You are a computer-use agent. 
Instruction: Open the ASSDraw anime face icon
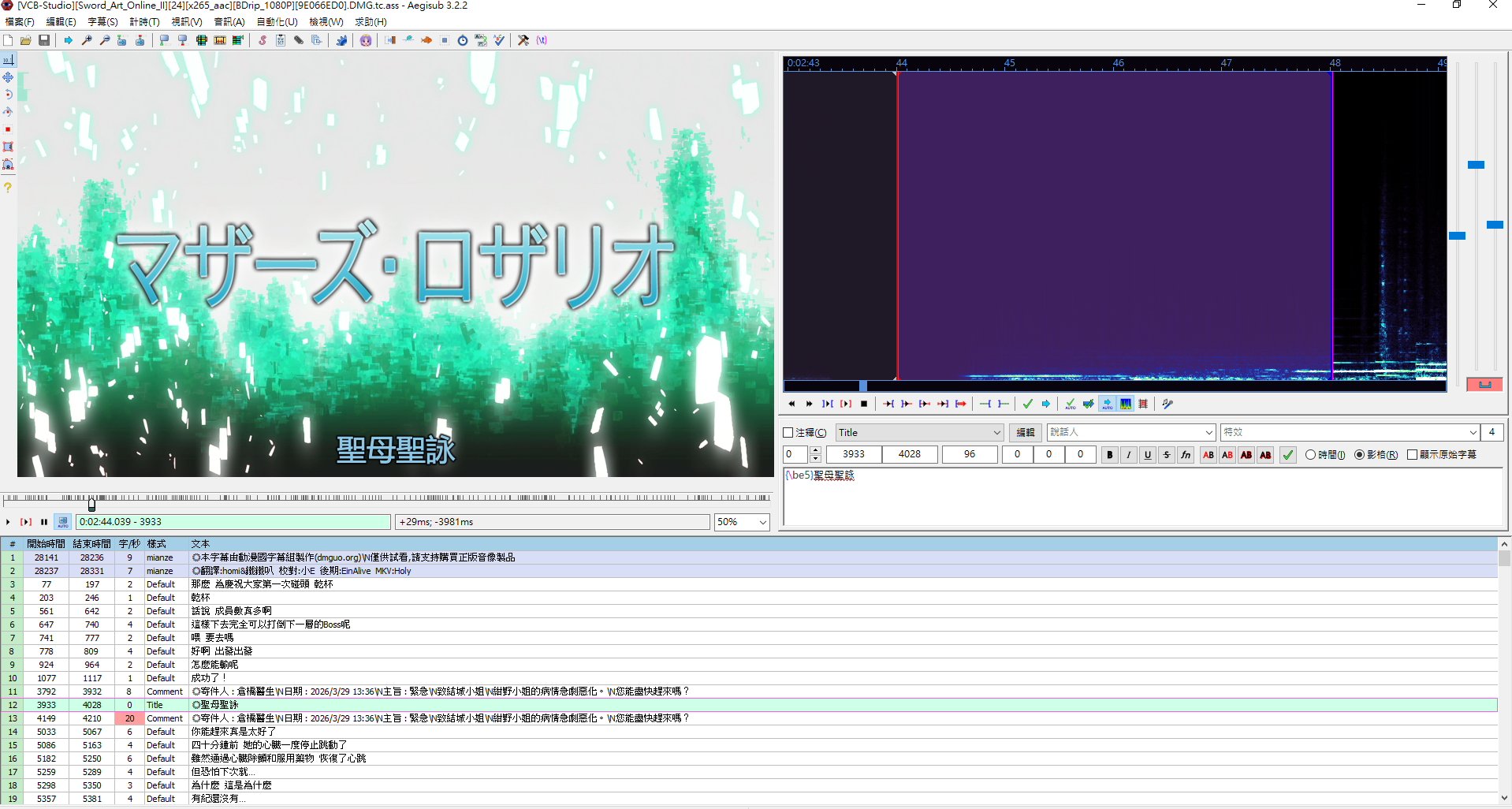point(366,40)
